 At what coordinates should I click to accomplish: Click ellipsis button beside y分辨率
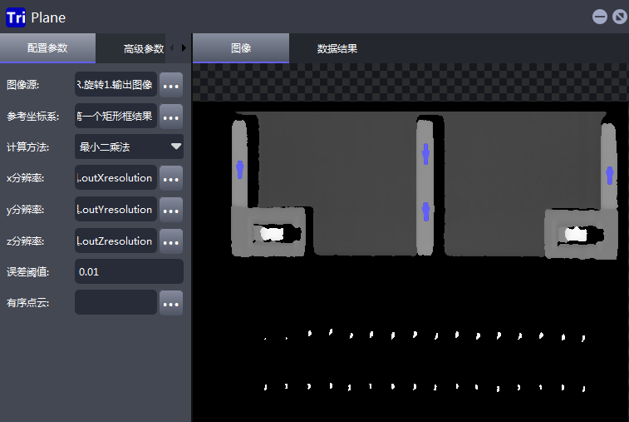pos(171,209)
